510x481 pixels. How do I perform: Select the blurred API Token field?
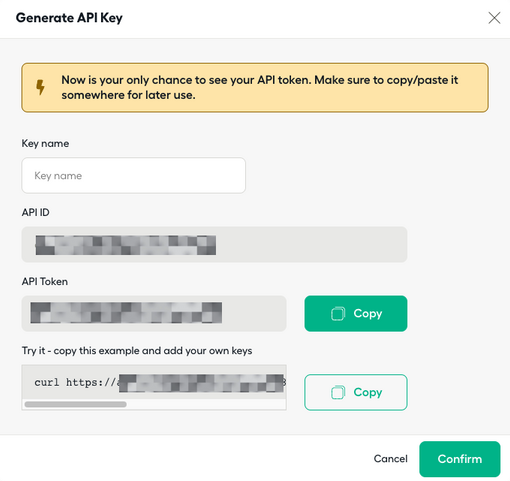(154, 314)
